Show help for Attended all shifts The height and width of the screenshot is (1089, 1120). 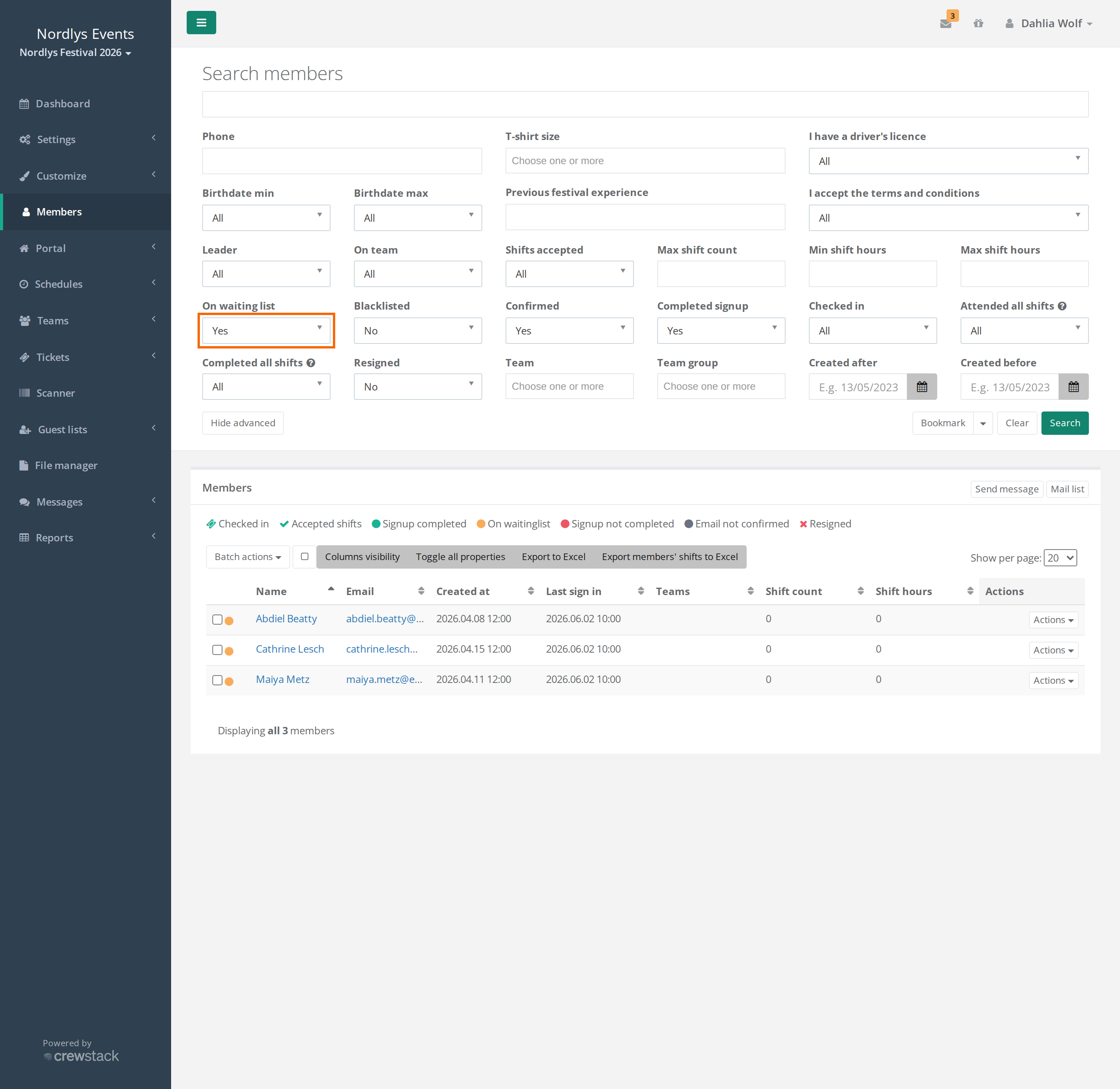point(1062,306)
